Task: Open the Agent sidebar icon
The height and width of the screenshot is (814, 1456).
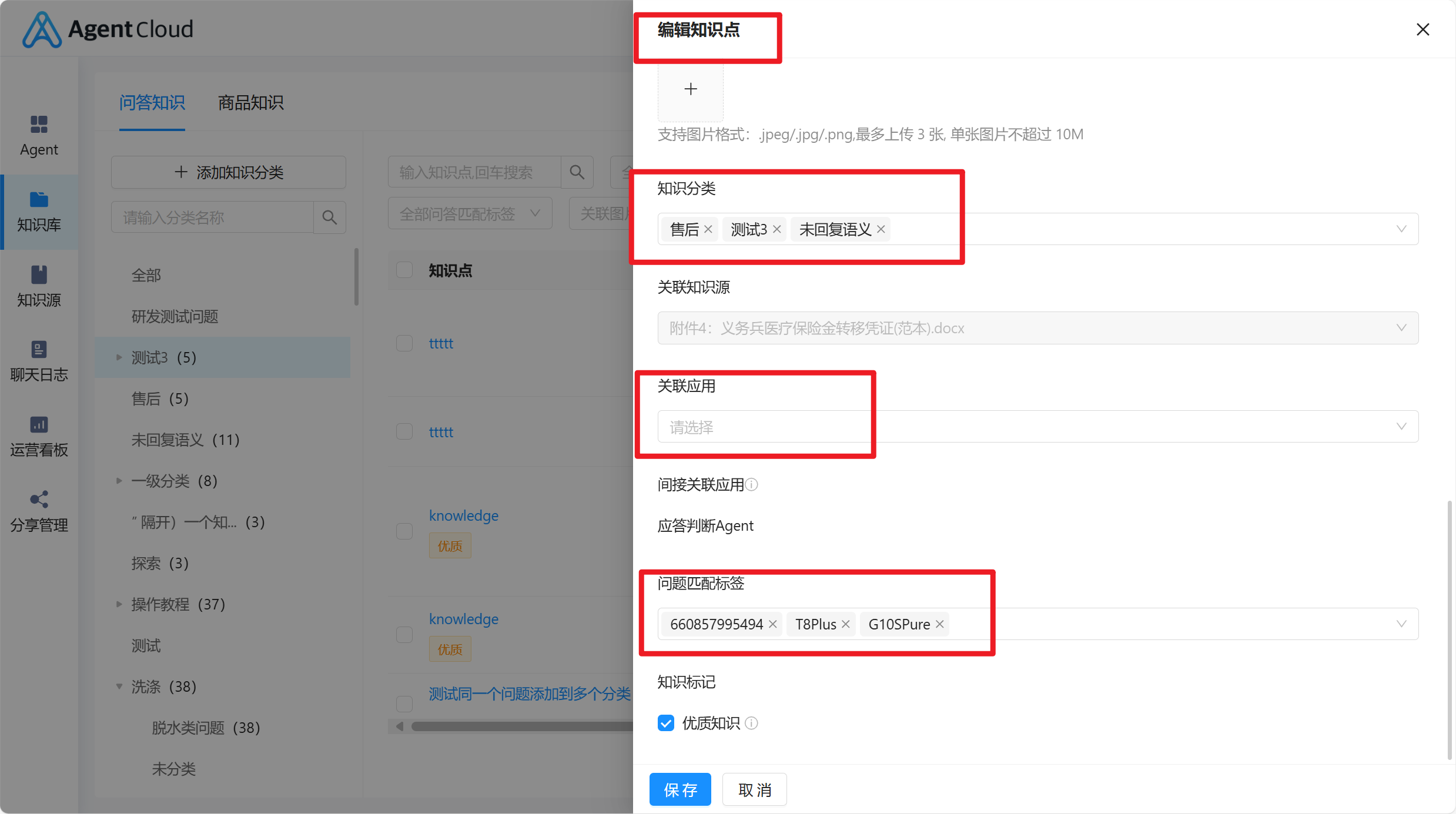Action: 39,136
